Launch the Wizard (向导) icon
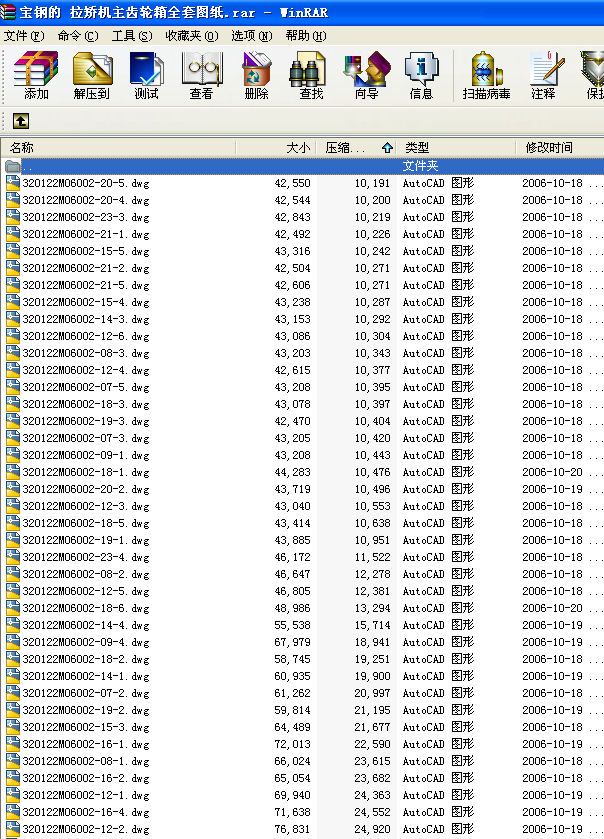This screenshot has width=604, height=839. click(366, 76)
